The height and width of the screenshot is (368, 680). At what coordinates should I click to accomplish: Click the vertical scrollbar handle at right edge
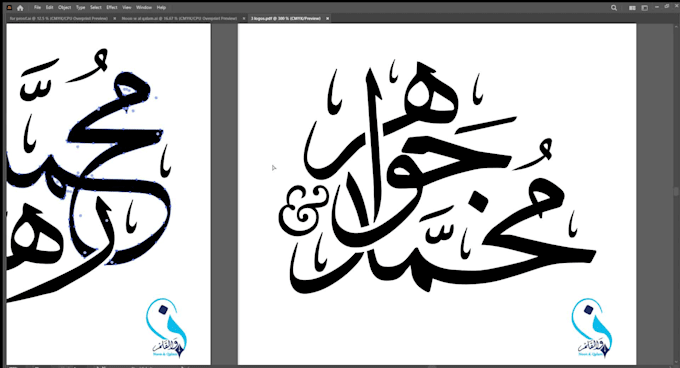coord(676,192)
